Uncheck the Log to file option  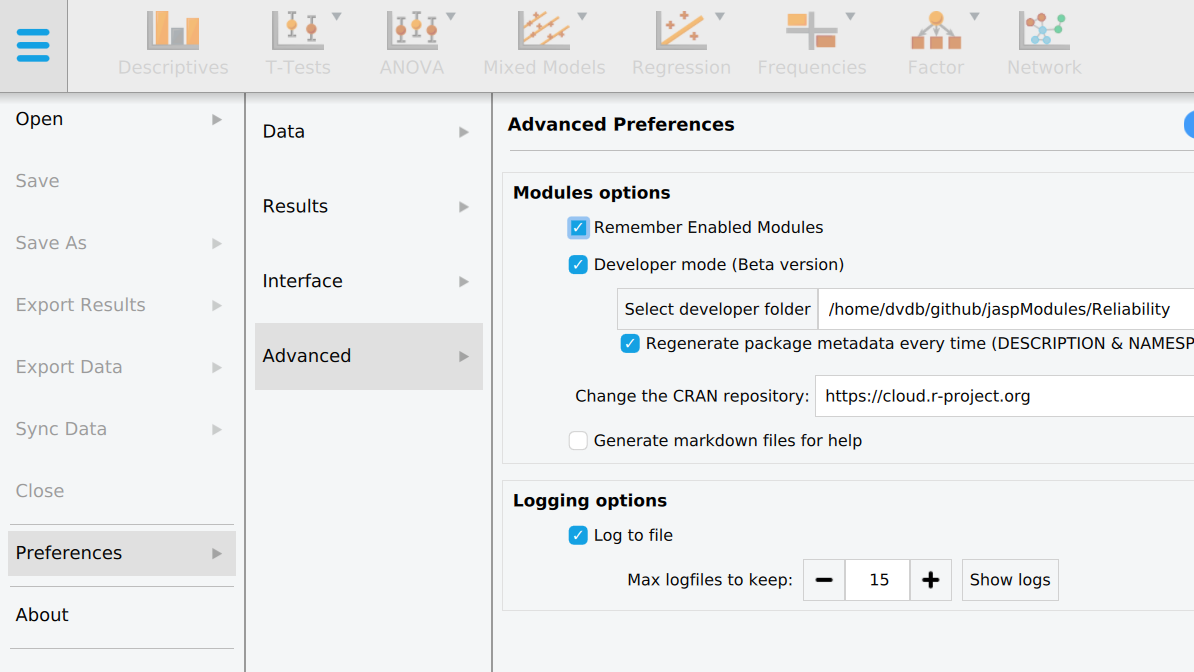tap(578, 536)
